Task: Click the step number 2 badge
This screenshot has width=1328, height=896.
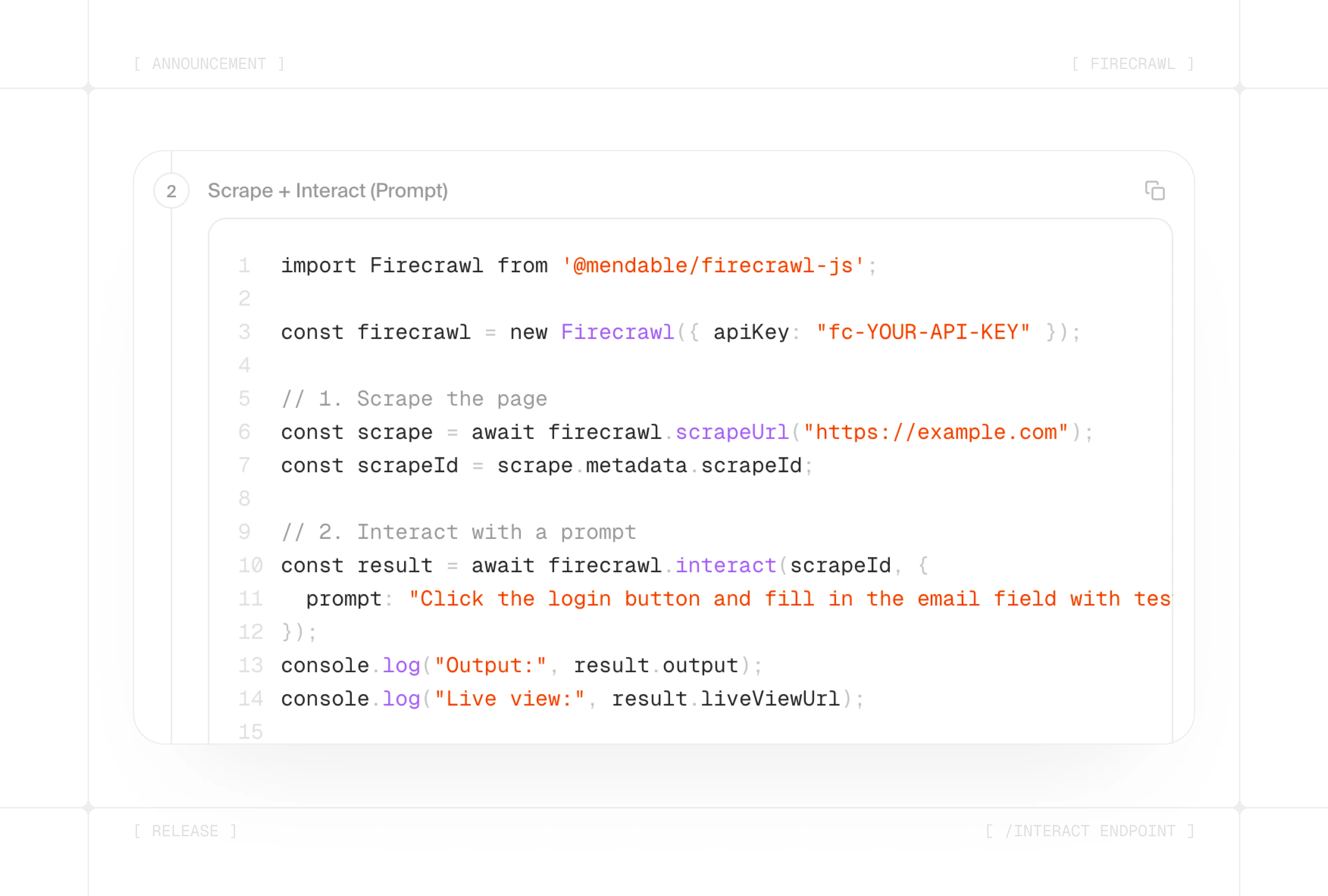Action: [x=171, y=191]
